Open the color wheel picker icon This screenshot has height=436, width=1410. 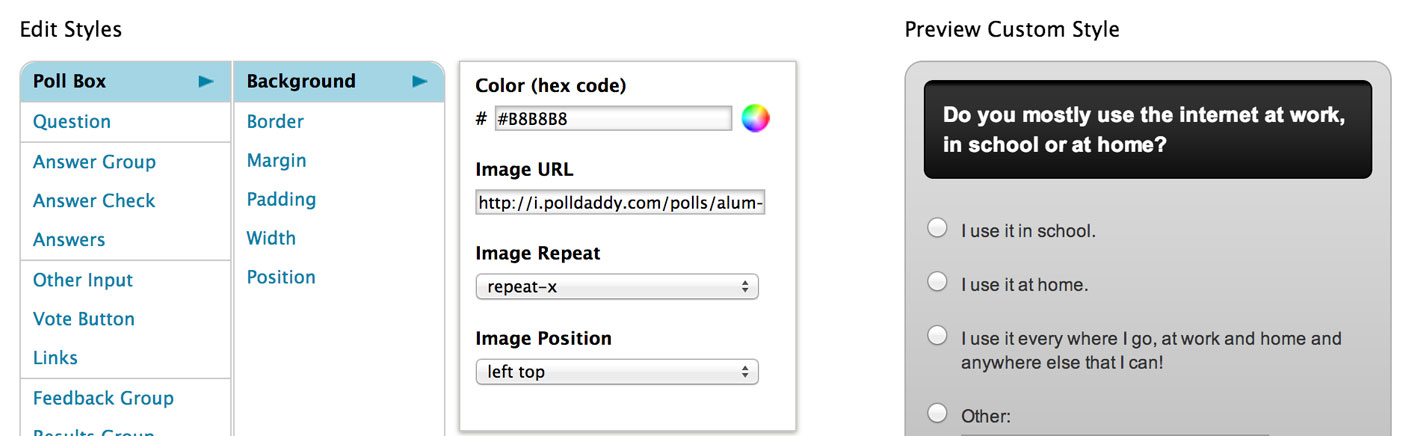point(755,119)
